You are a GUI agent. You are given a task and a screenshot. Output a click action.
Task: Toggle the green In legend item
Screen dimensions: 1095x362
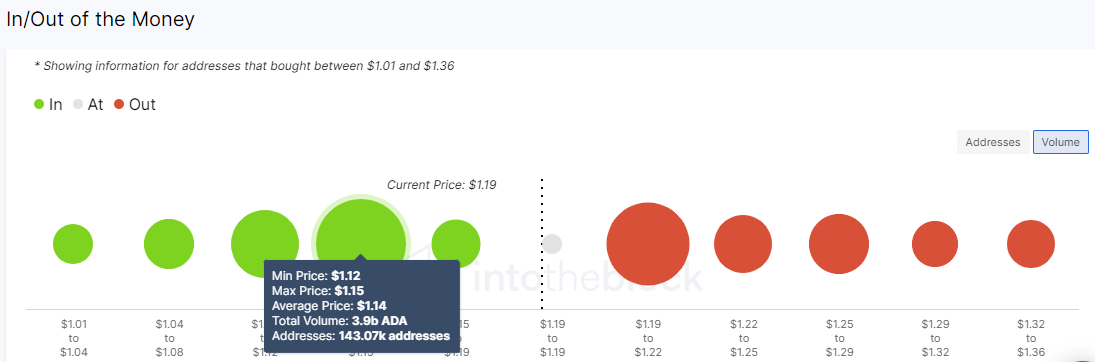coord(48,105)
